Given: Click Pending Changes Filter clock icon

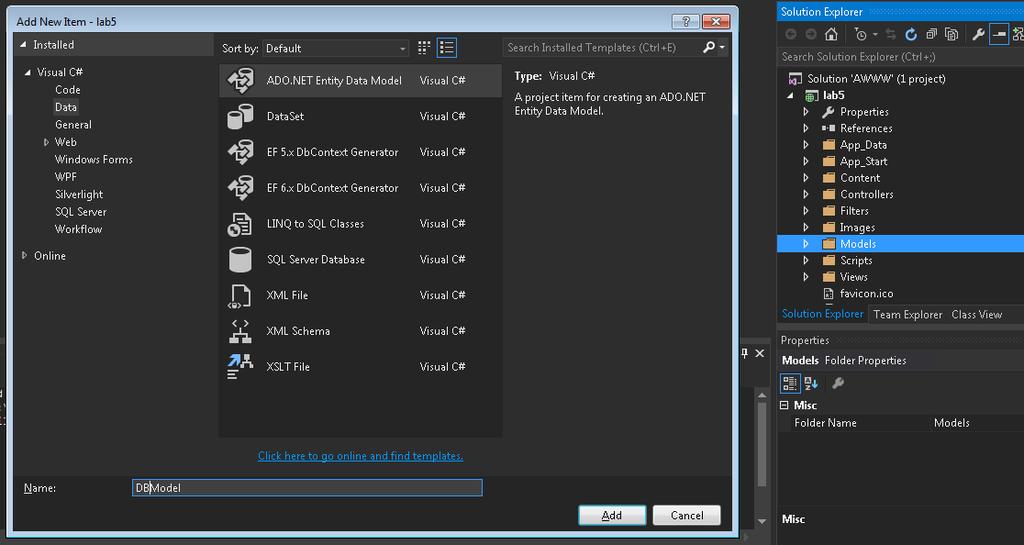Looking at the screenshot, I should [x=861, y=35].
